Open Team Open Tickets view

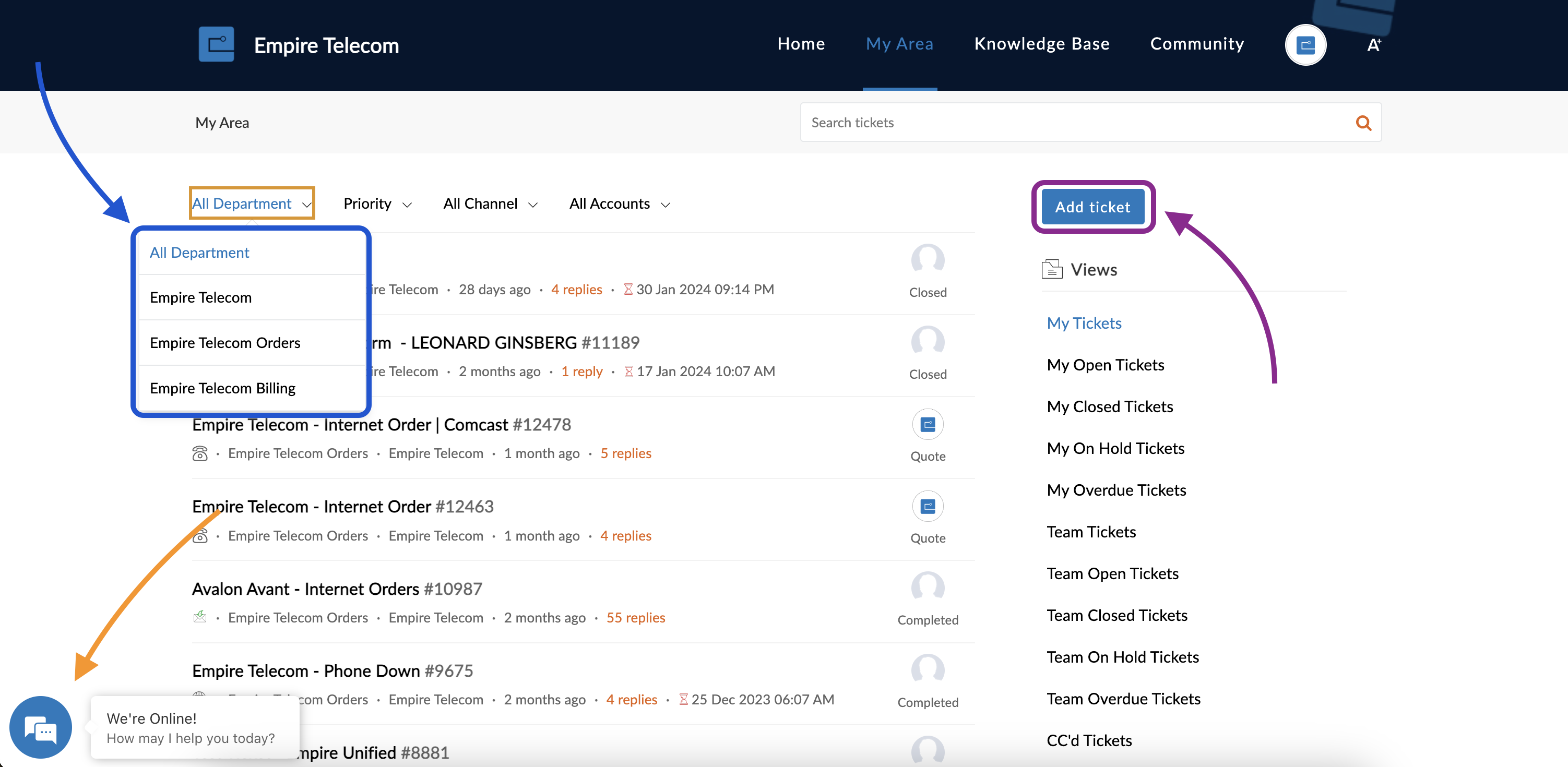[x=1113, y=573]
